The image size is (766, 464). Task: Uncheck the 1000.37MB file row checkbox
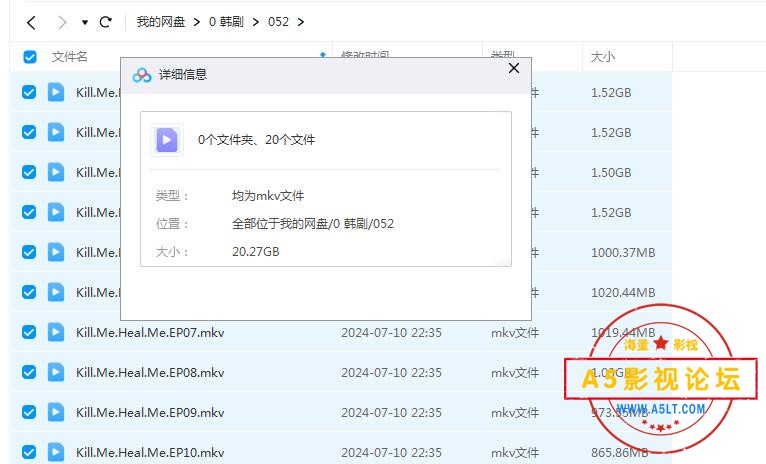(x=29, y=253)
